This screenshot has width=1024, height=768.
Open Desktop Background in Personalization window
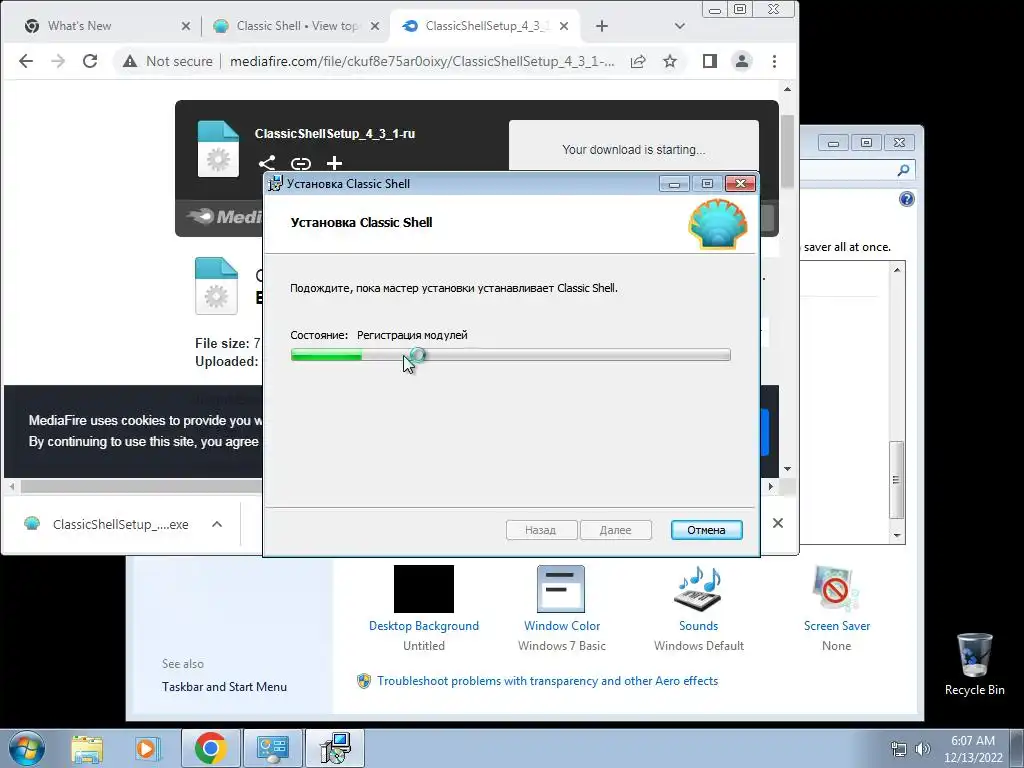(x=424, y=626)
